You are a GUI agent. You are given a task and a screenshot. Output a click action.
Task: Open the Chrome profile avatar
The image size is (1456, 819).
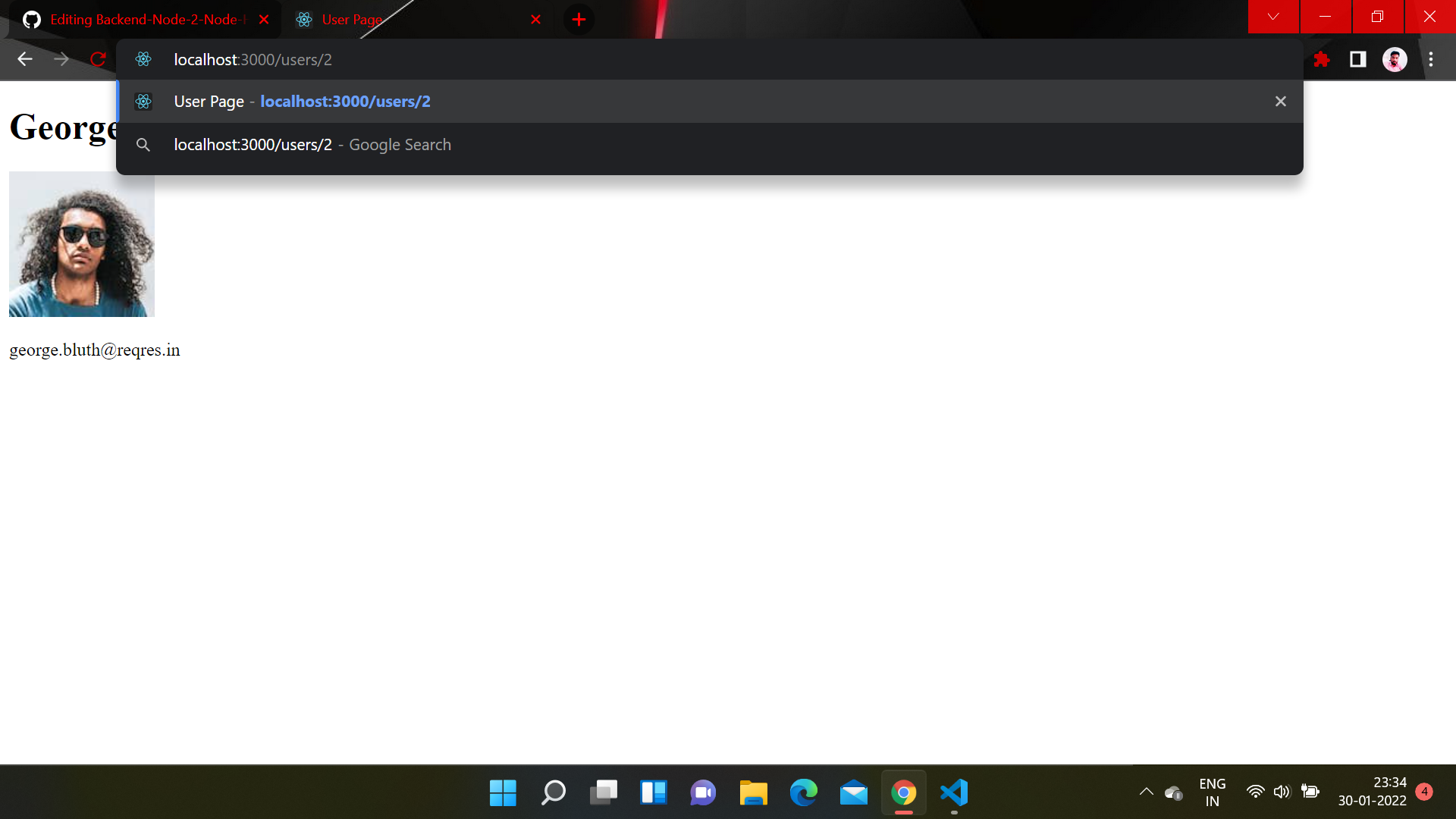coord(1395,59)
